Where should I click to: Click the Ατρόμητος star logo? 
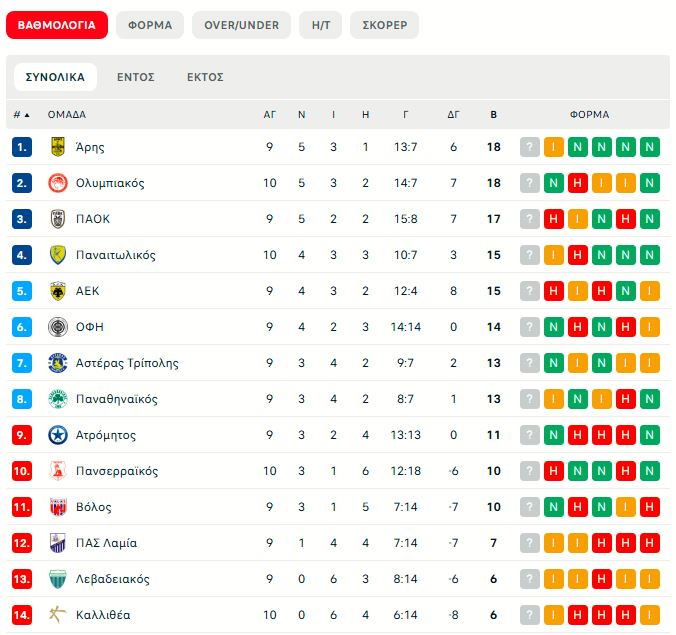(57, 435)
